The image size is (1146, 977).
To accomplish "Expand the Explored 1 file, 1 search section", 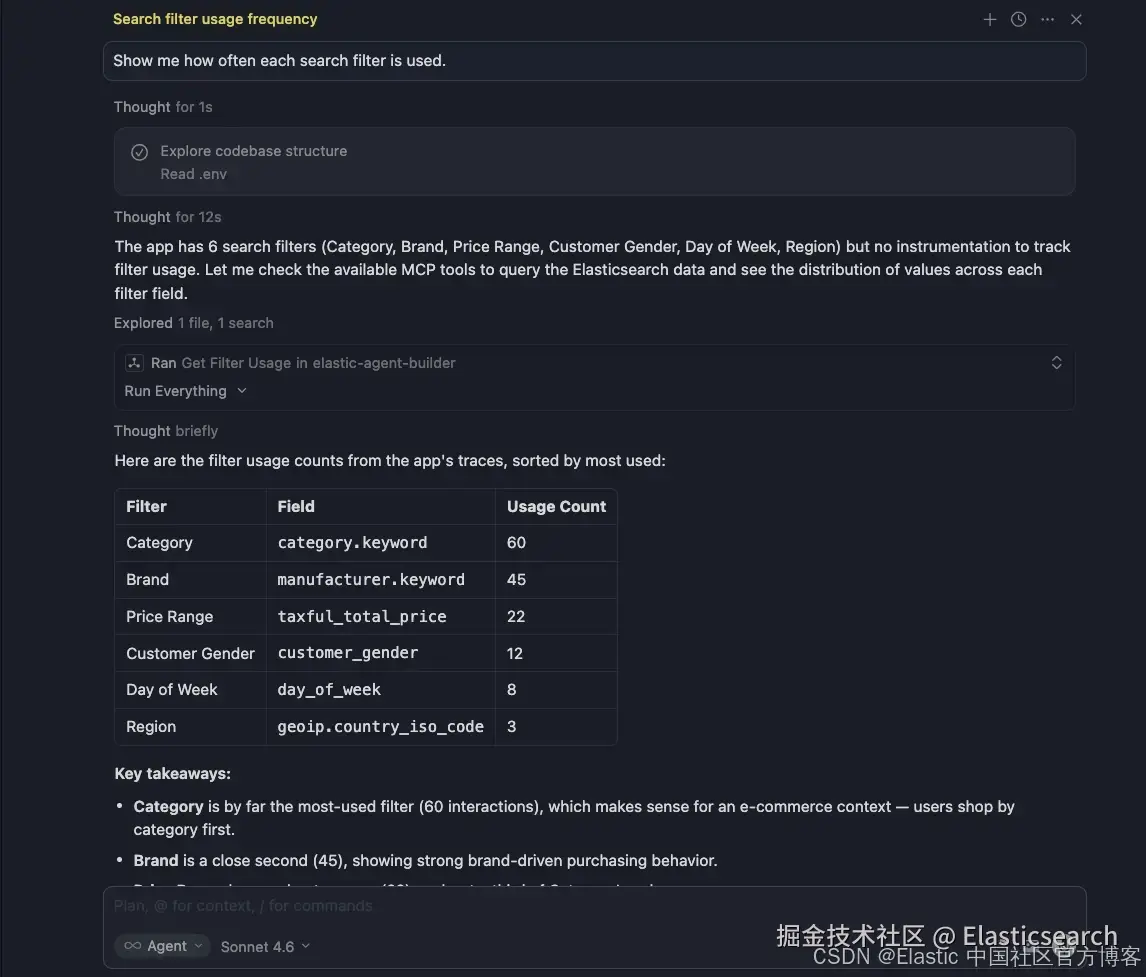I will coord(193,323).
